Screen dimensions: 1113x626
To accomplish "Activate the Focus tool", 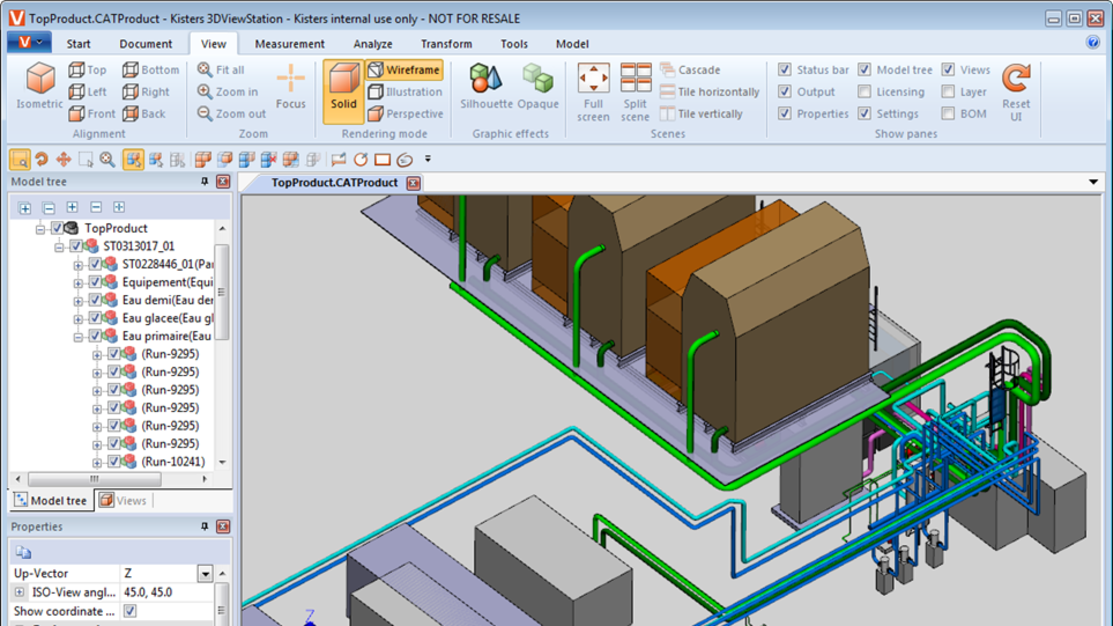I will click(x=291, y=86).
